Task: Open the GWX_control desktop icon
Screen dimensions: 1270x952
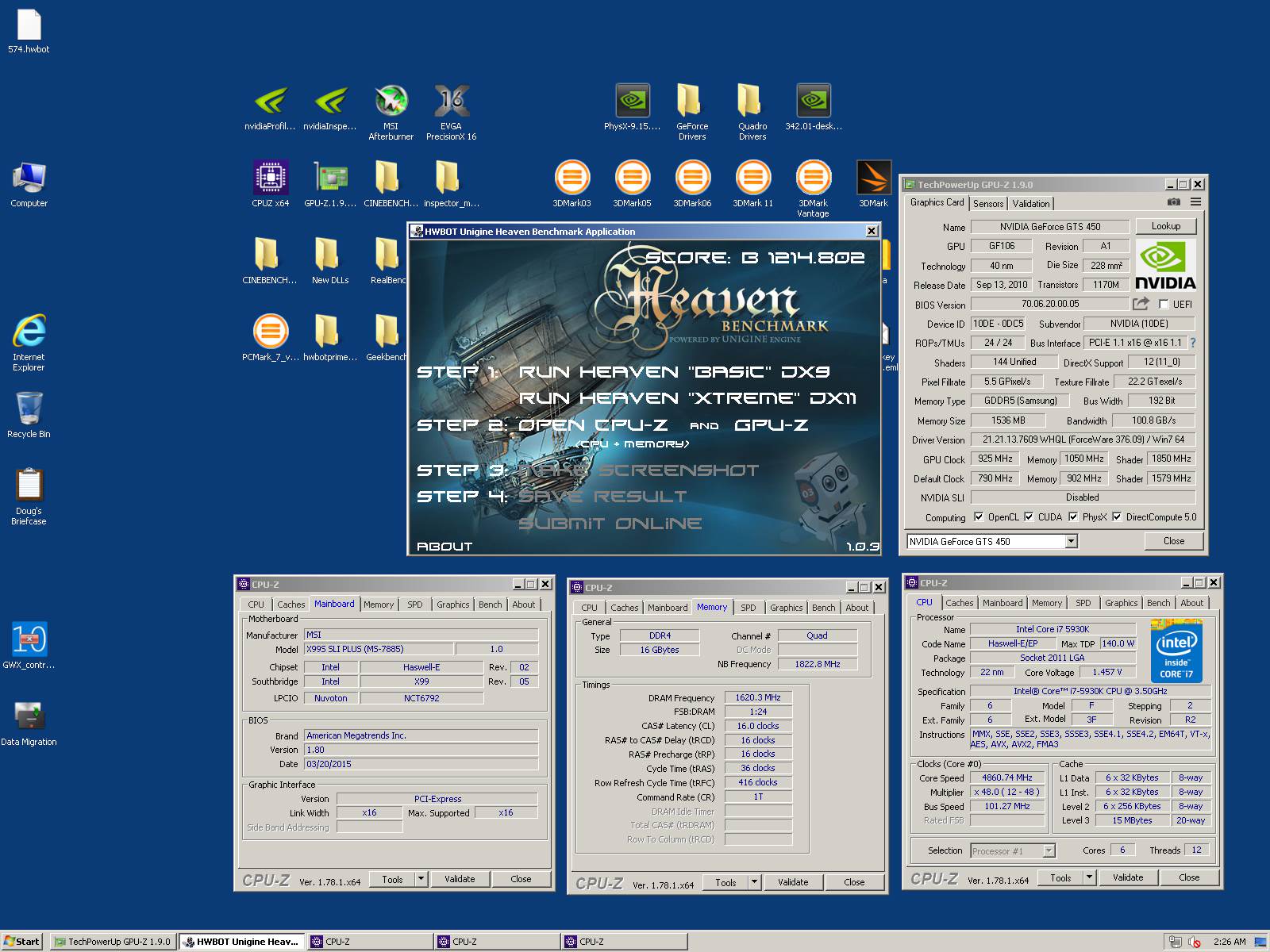Action: (29, 645)
